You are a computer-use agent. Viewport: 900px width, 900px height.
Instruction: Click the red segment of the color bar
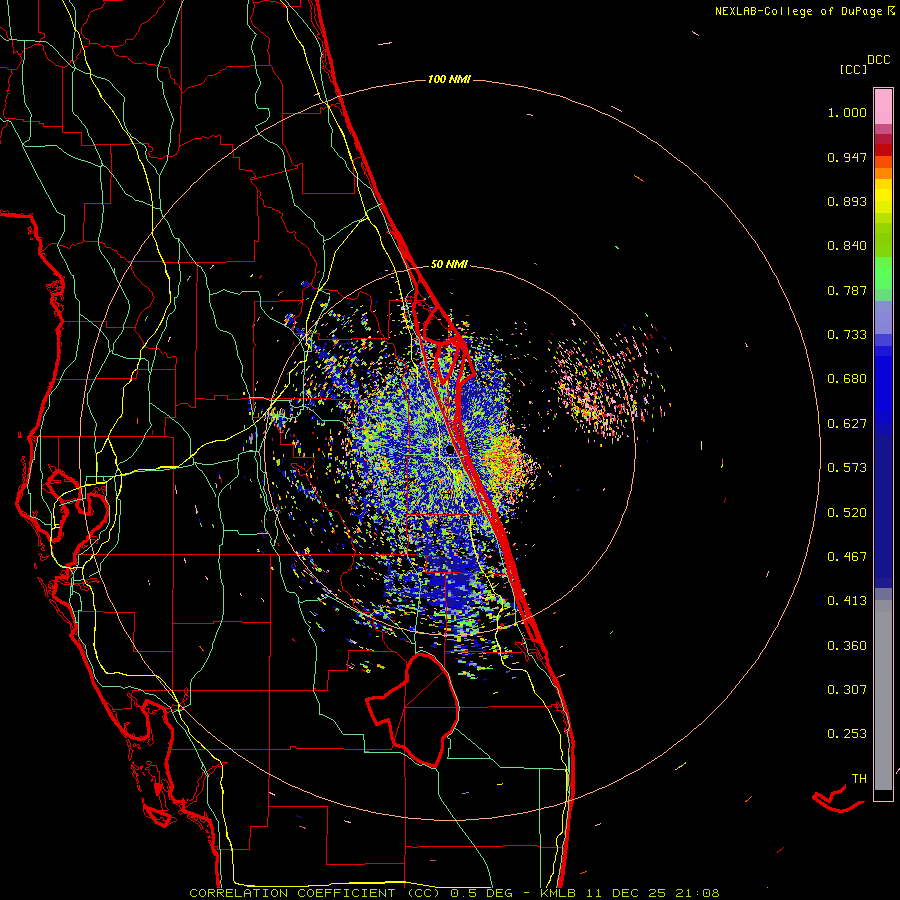tap(883, 150)
